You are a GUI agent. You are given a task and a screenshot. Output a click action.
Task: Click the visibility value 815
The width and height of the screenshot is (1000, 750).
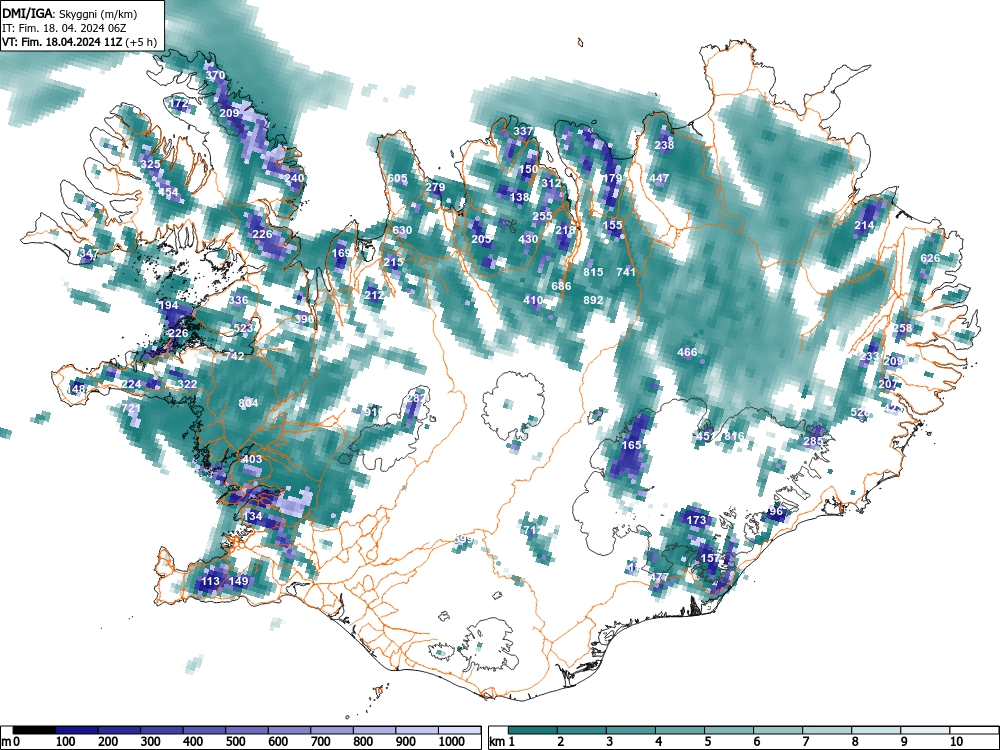594,272
